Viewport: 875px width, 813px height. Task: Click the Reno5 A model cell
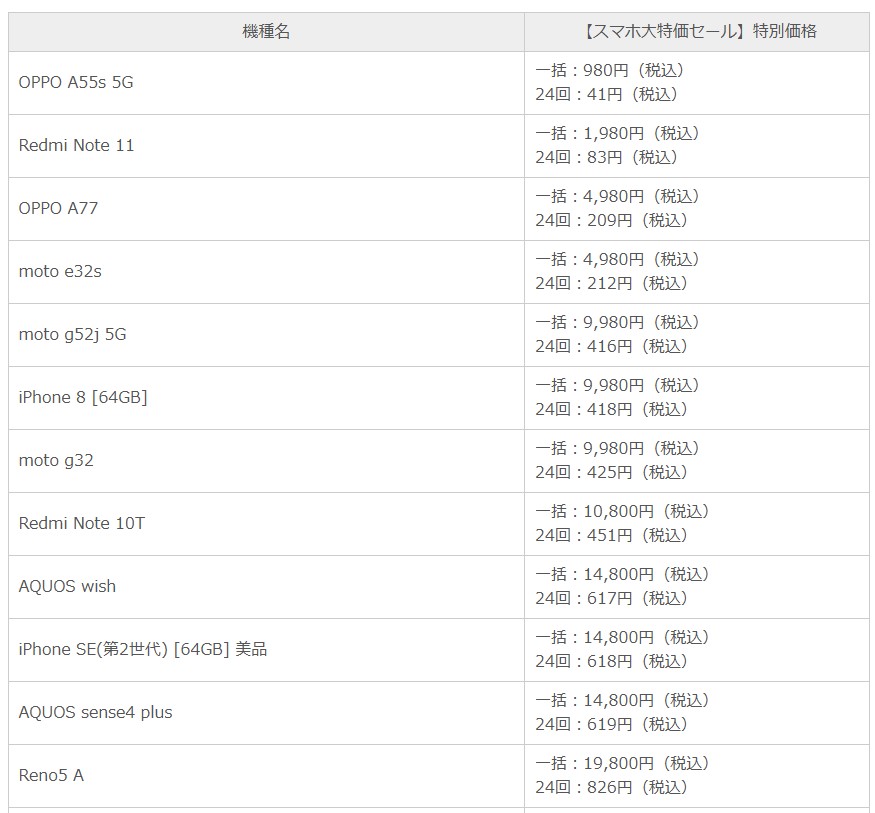pos(51,775)
